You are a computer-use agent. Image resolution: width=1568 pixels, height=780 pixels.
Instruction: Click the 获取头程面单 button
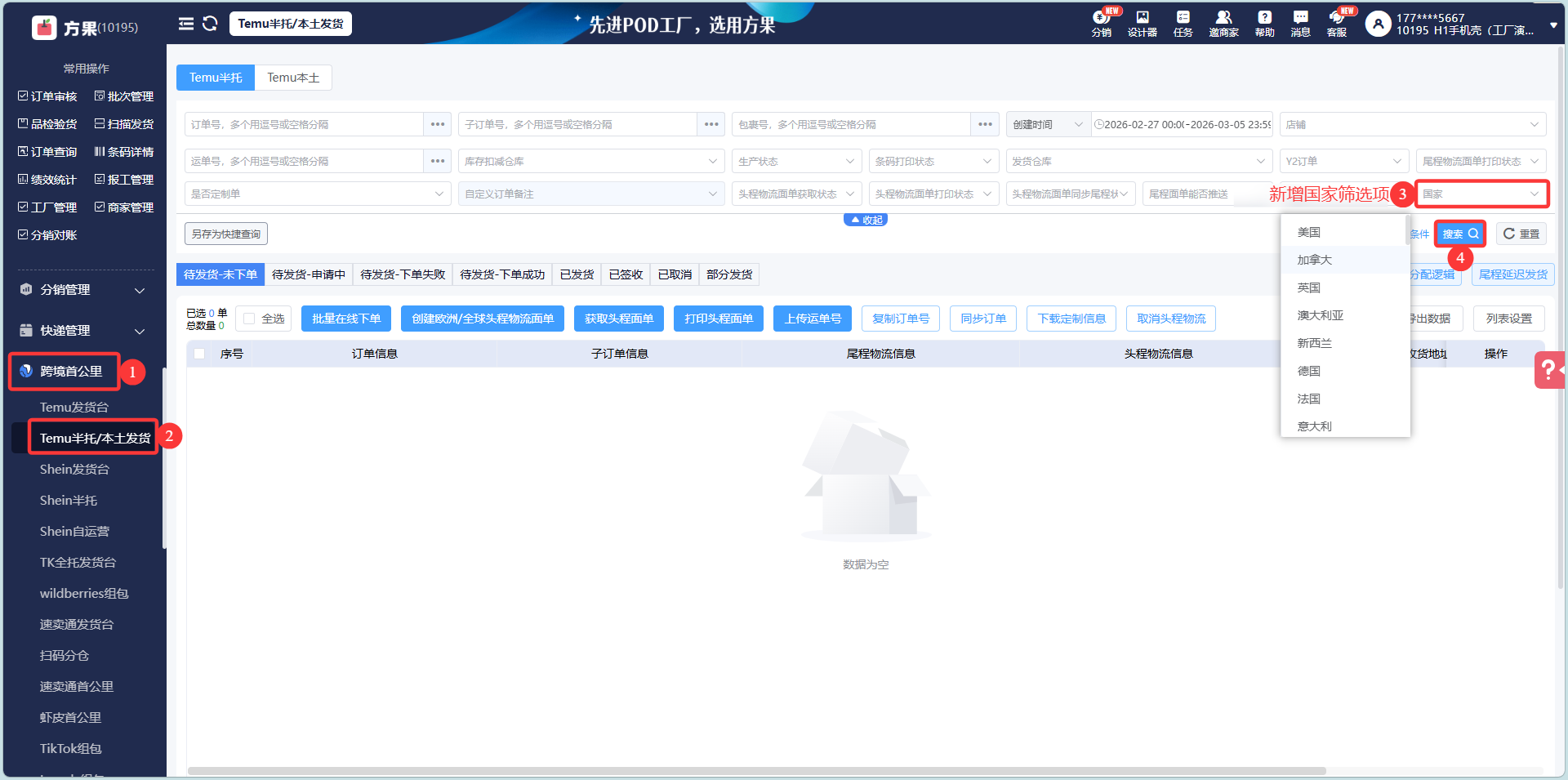[x=619, y=319]
